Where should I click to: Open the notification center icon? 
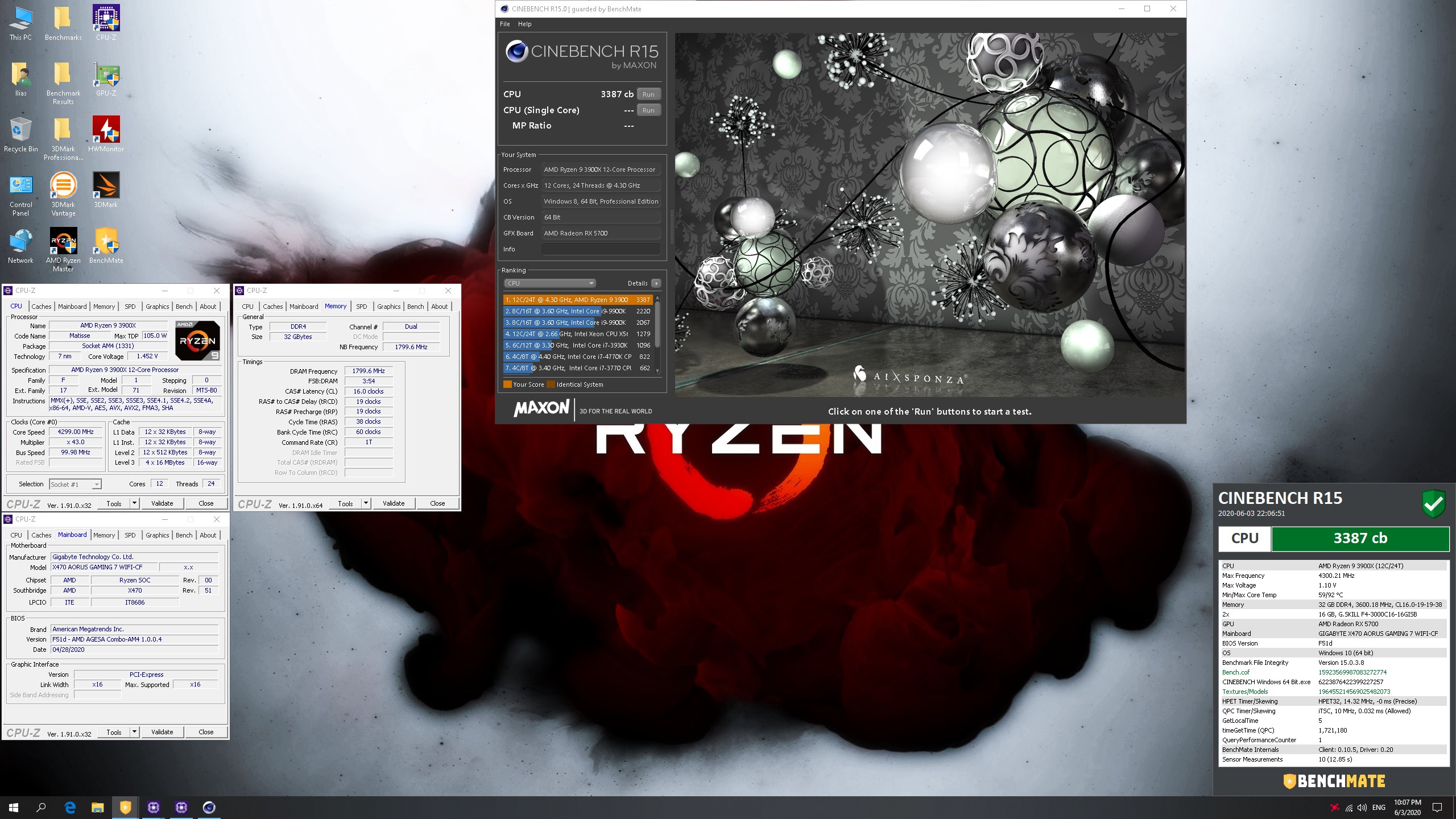(x=1437, y=808)
